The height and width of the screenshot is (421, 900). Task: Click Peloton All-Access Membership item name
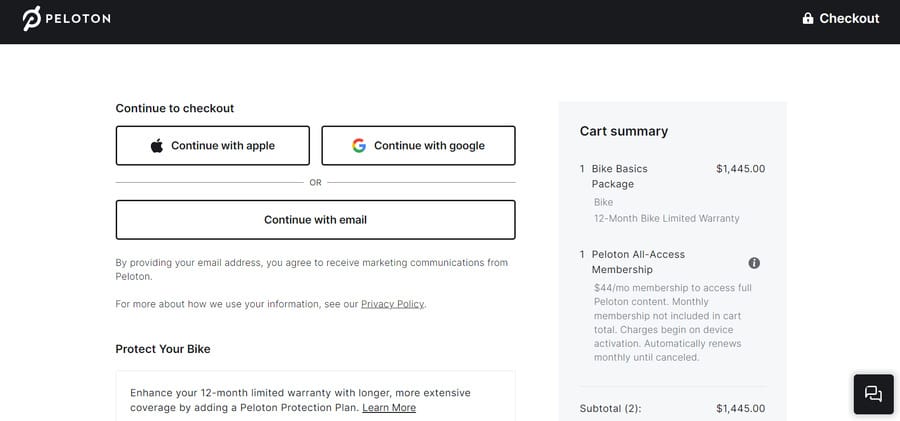(638, 262)
